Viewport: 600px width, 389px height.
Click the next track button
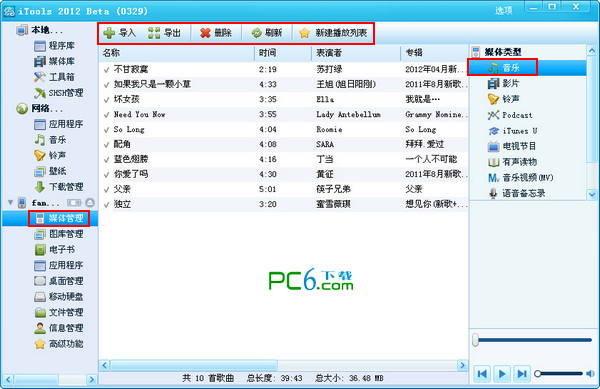[x=522, y=373]
